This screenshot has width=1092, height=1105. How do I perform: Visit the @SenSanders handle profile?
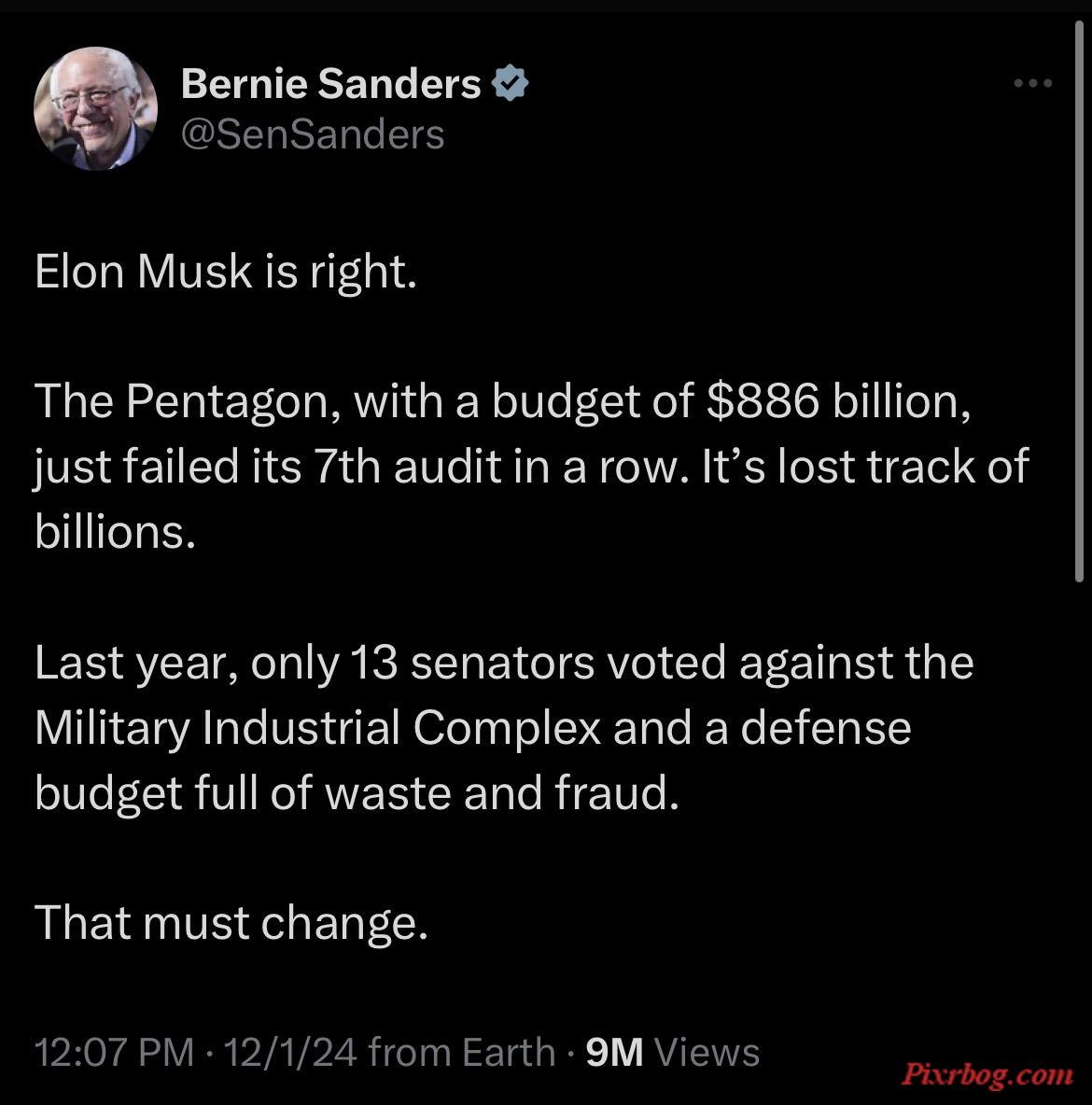313,133
